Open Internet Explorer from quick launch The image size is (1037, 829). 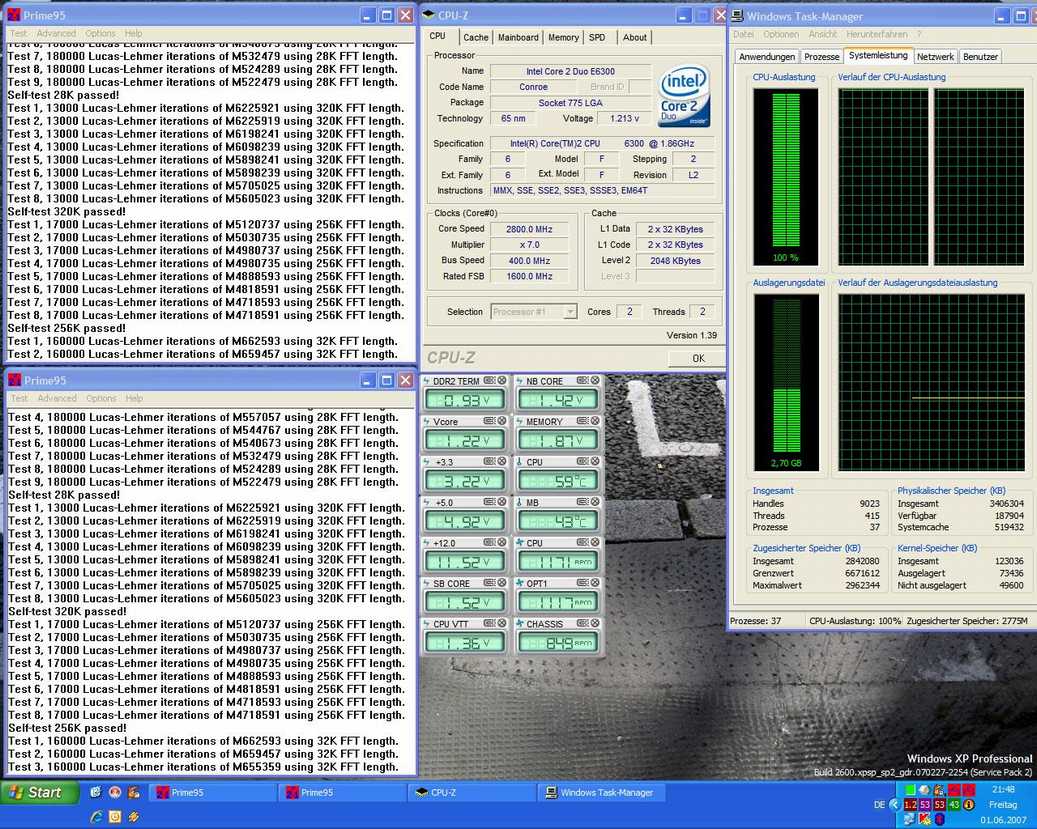tap(97, 816)
